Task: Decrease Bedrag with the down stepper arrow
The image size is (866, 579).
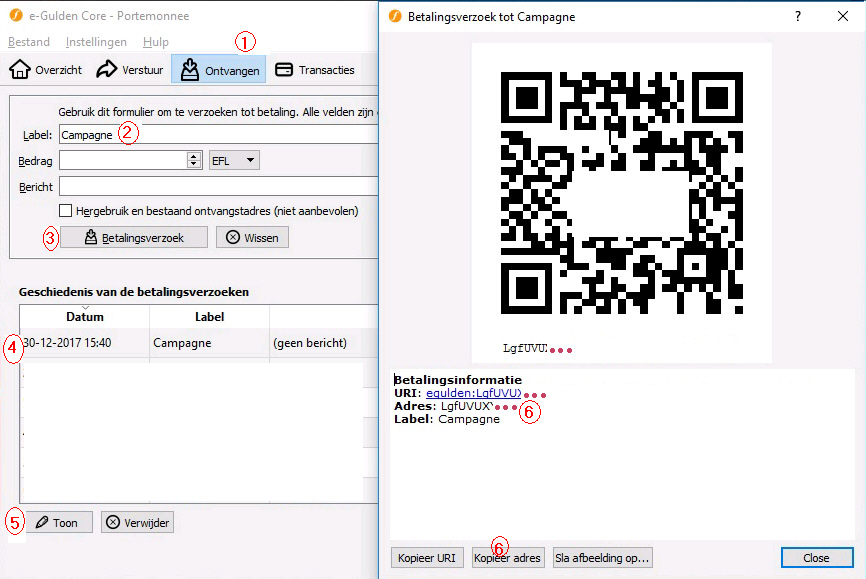Action: point(193,164)
